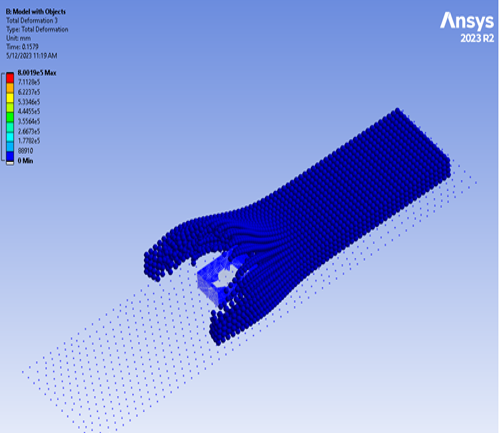
Task: Select the 8.0019e5 Max legend label
Action: [x=37, y=73]
